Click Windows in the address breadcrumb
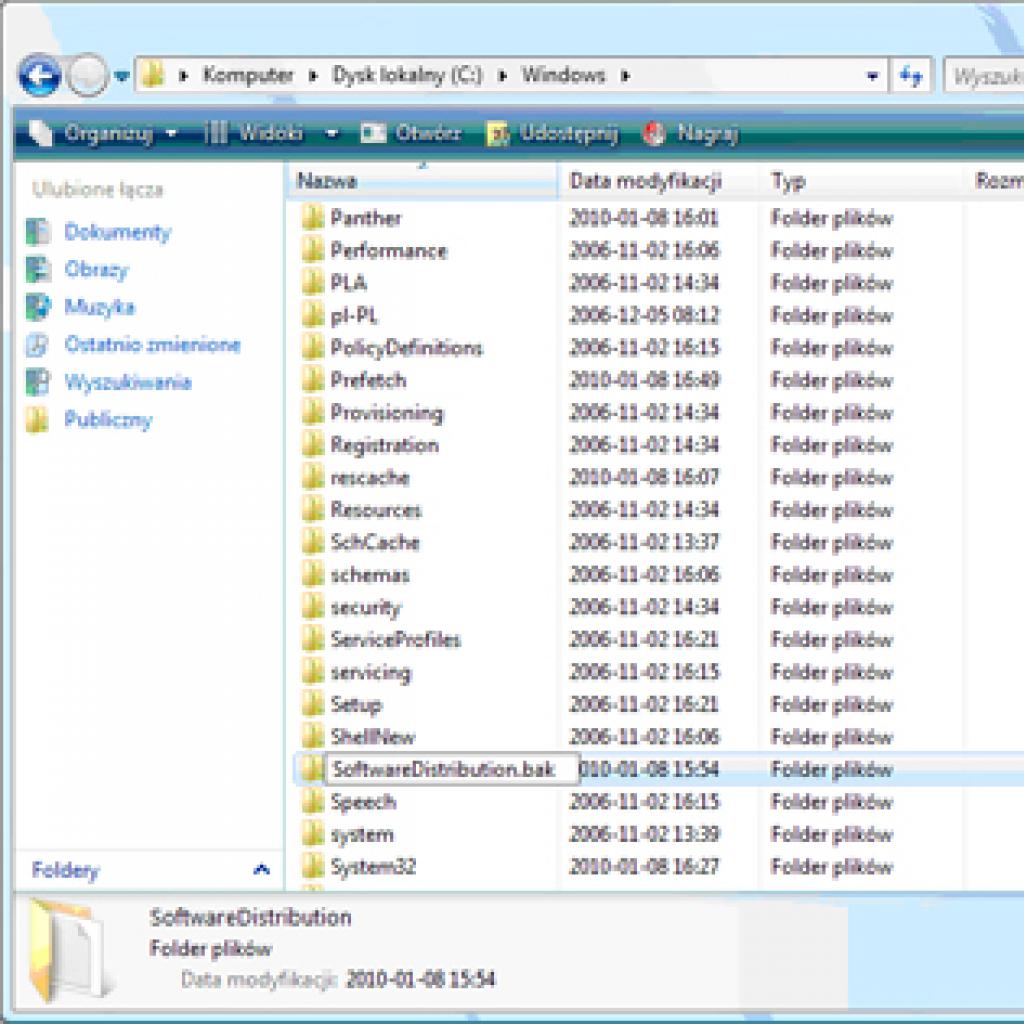Viewport: 1024px width, 1024px height. (x=563, y=75)
